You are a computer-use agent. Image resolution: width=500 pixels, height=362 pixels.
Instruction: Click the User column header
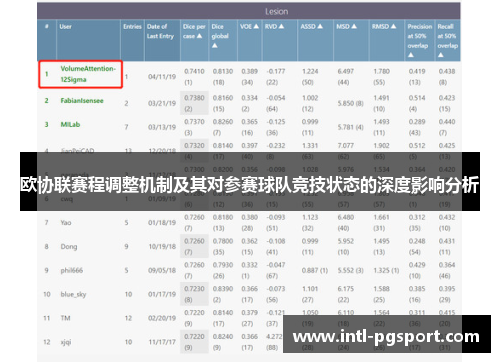[x=65, y=27]
